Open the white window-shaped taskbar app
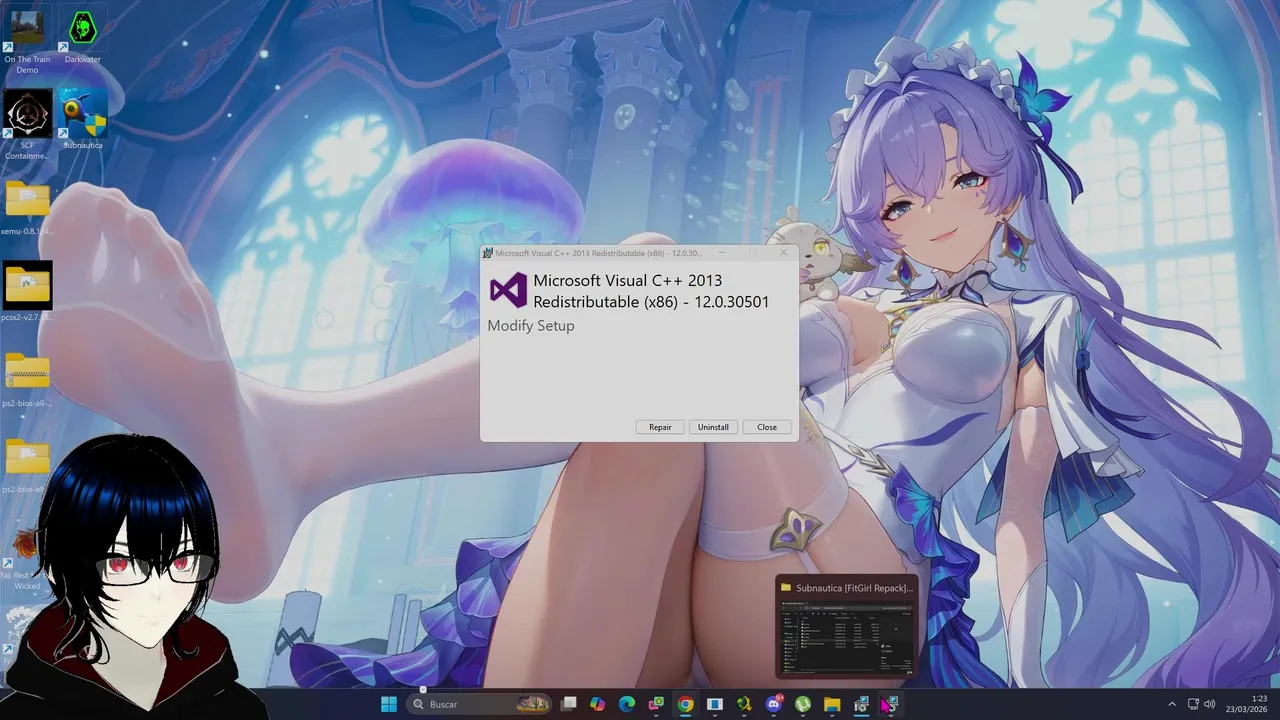1280x720 pixels. 714,704
